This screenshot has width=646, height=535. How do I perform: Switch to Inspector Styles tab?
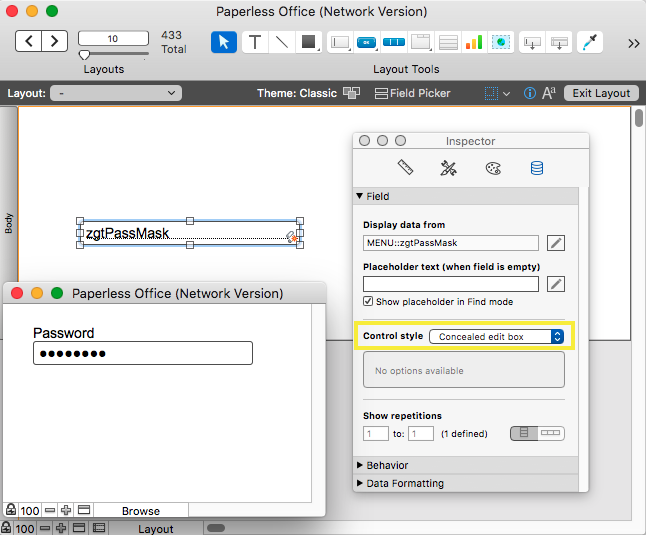448,168
